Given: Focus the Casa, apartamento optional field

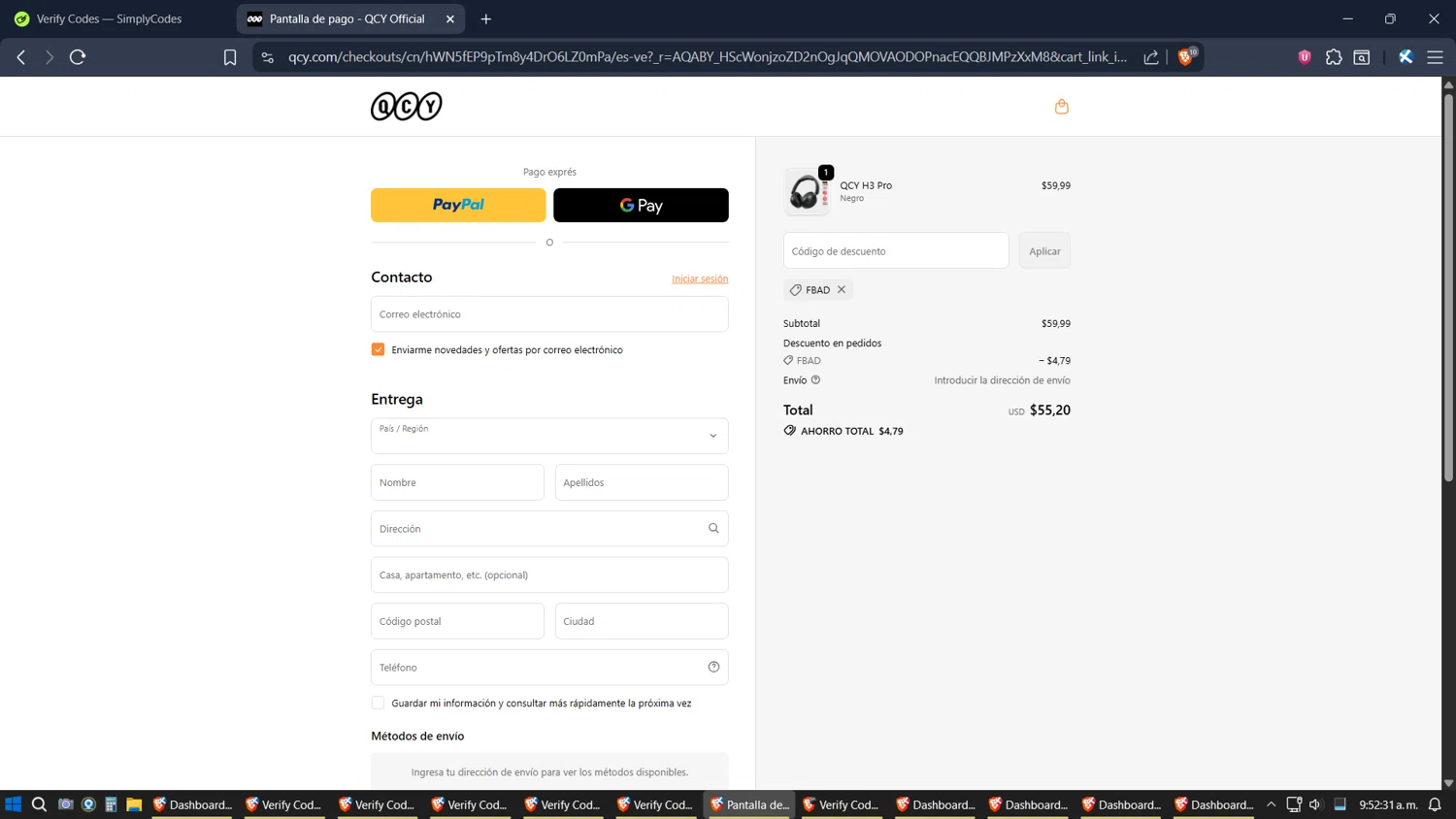Looking at the screenshot, I should point(549,574).
